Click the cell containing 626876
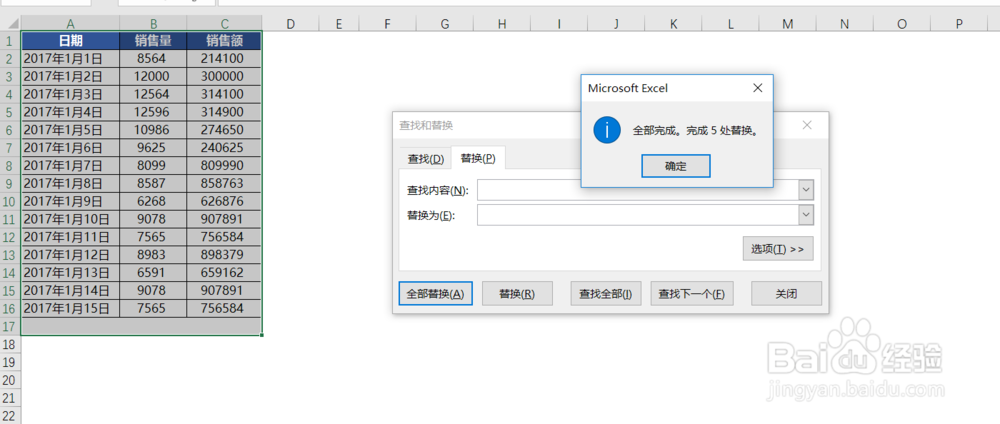Viewport: 1000px width, 424px height. tap(224, 201)
